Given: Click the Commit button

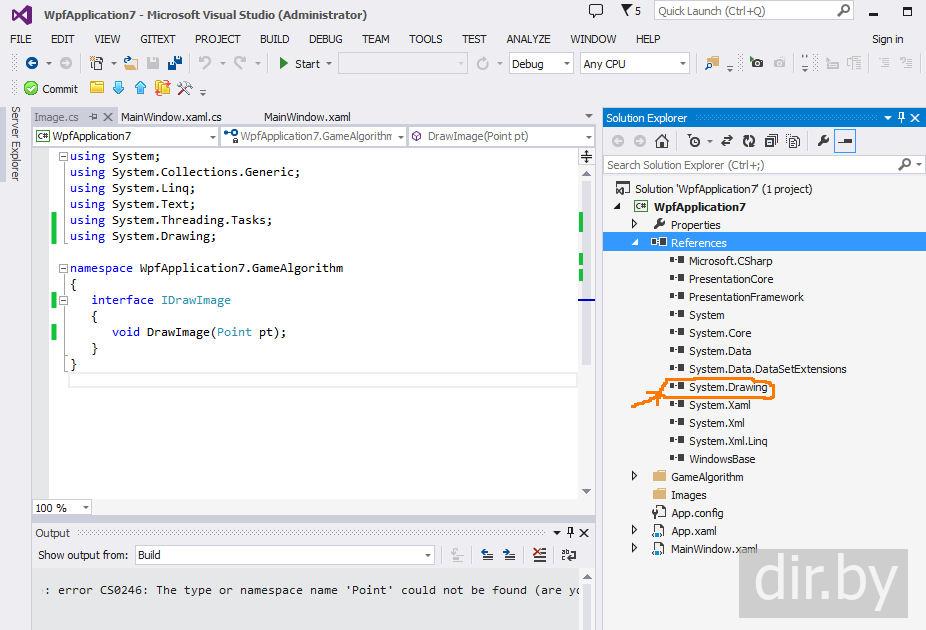Looking at the screenshot, I should pos(51,89).
